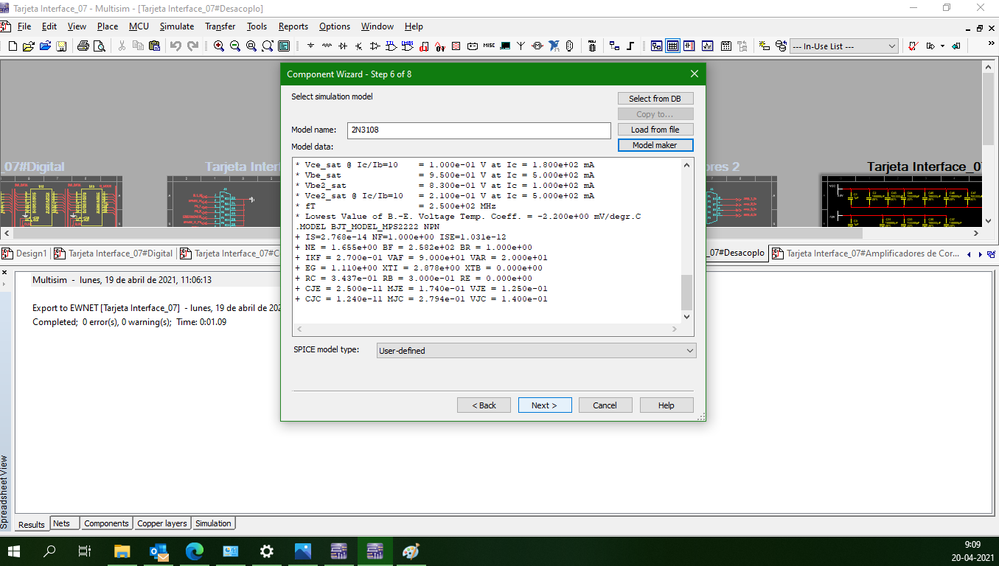
Task: Switch to the Nets tab
Action: click(62, 523)
